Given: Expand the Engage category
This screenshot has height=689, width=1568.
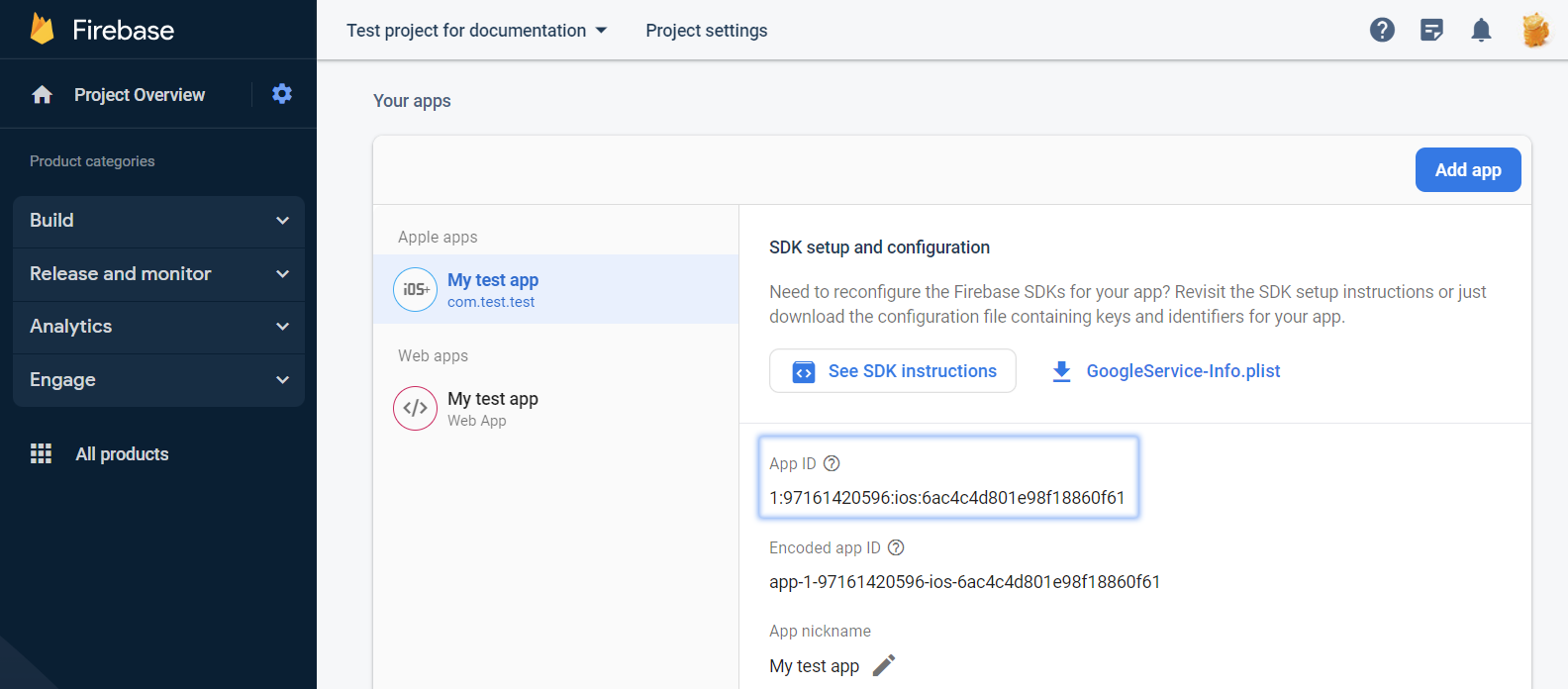Looking at the screenshot, I should [158, 380].
